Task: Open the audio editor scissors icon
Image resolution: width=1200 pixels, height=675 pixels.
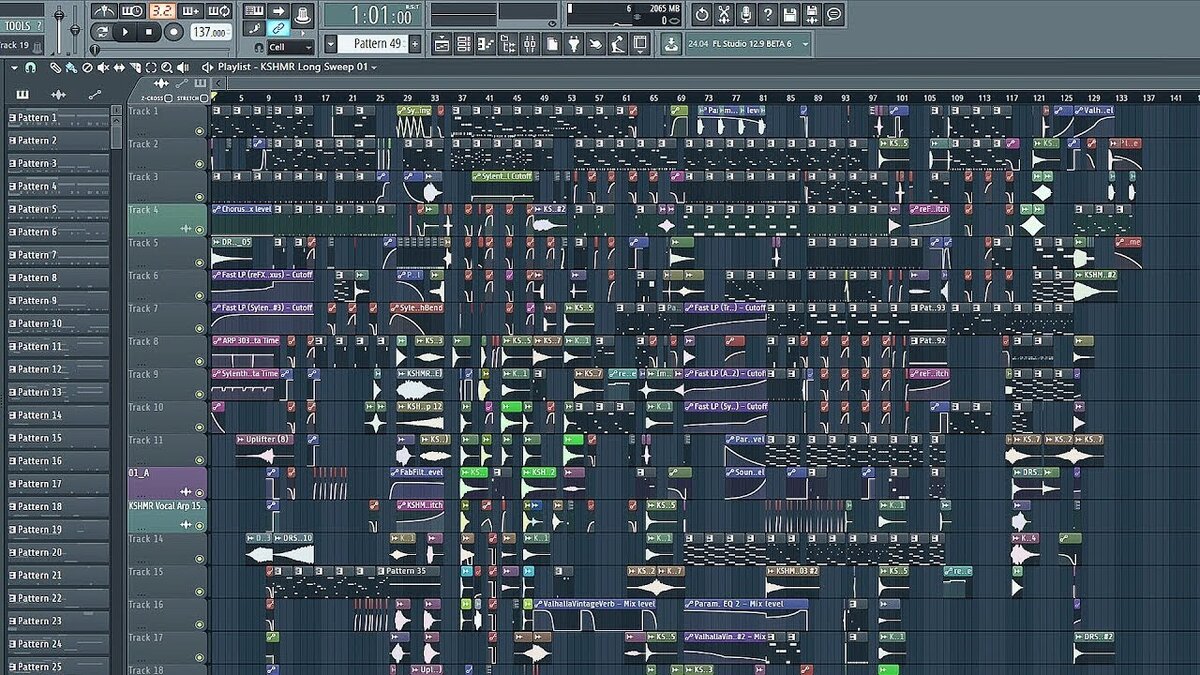Action: pos(724,15)
